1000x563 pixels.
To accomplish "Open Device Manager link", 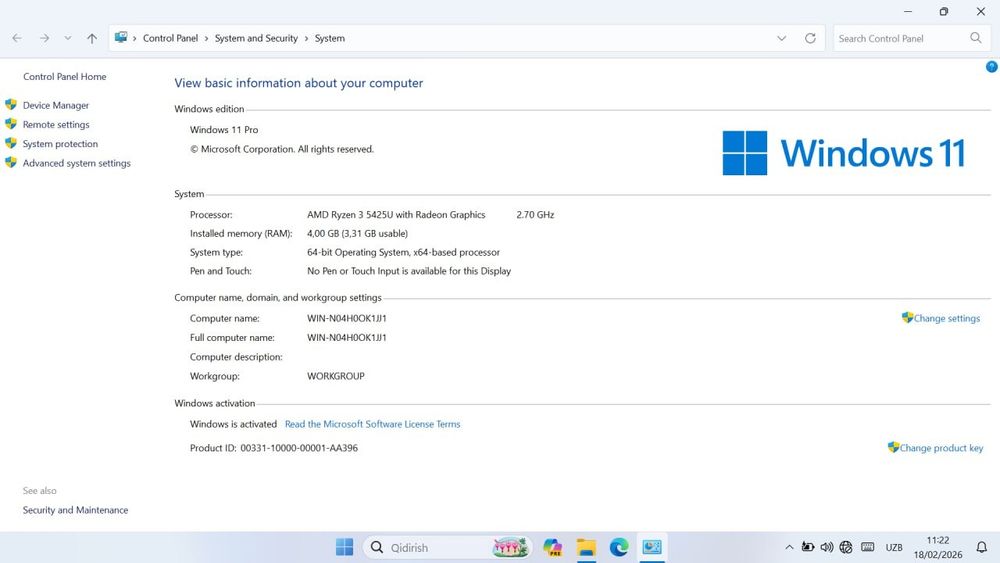I will [x=55, y=105].
